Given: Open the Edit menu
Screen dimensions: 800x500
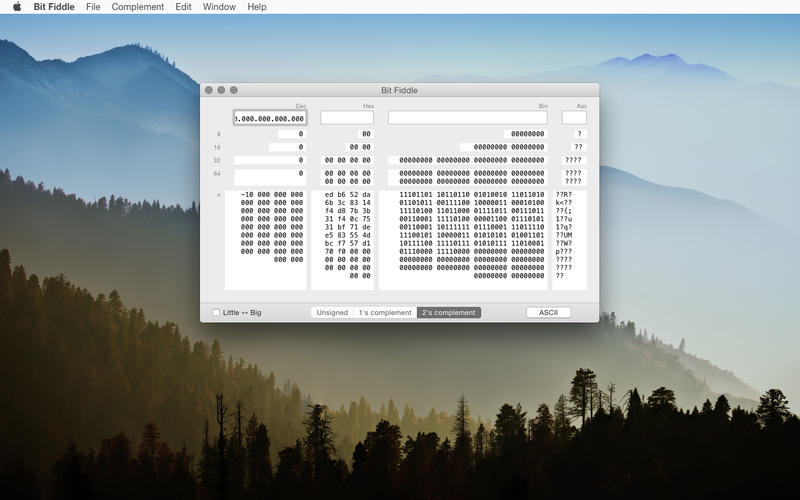Looking at the screenshot, I should pyautogui.click(x=183, y=7).
